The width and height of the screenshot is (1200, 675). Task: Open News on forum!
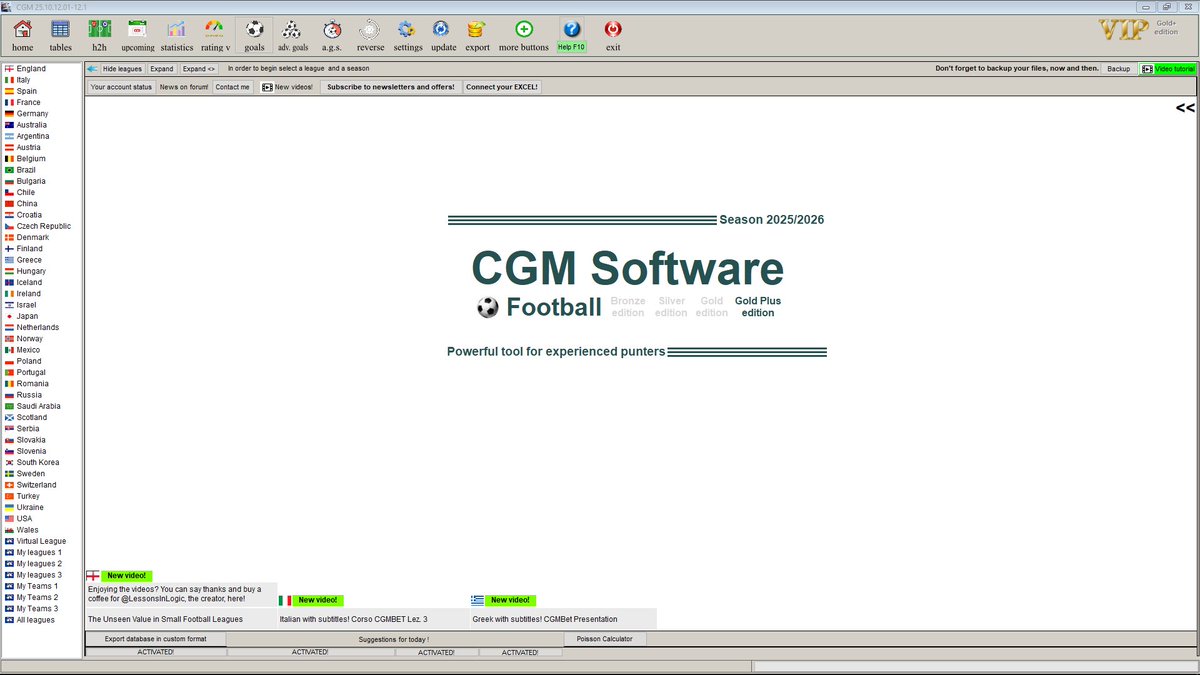184,87
